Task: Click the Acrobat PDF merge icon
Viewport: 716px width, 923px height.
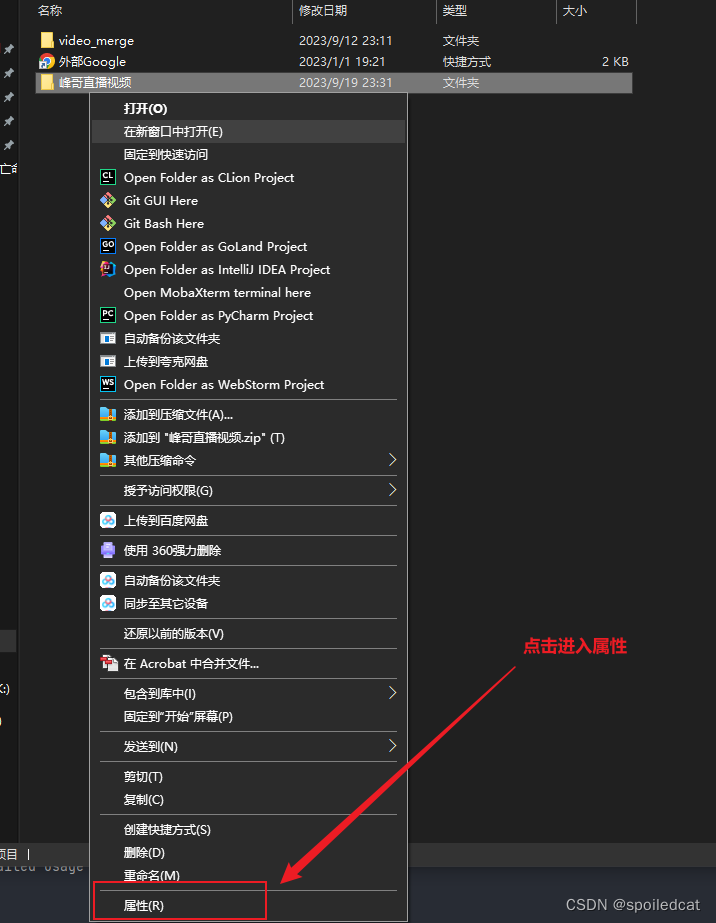Action: (x=109, y=663)
